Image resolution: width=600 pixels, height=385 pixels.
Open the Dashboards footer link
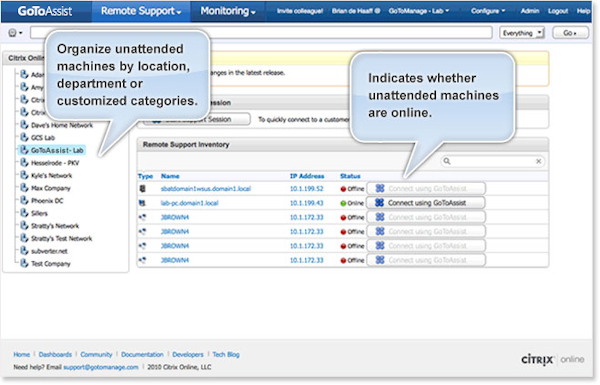pos(55,354)
